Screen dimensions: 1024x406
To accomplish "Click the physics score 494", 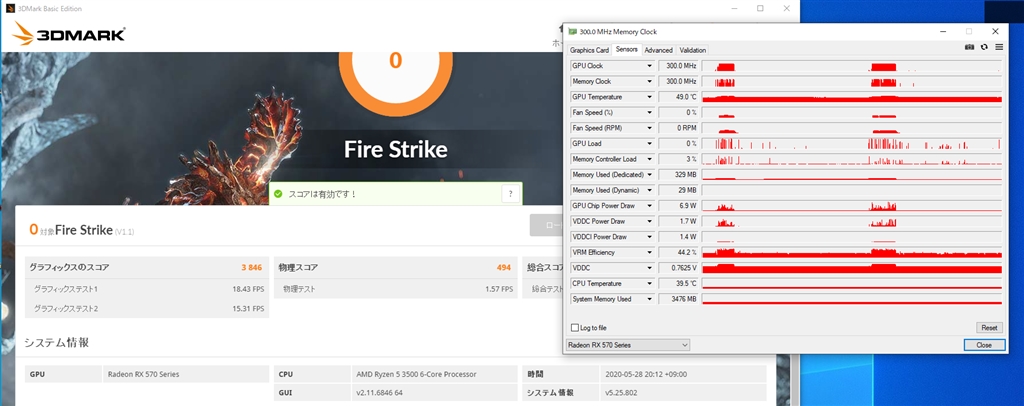I will click(504, 268).
